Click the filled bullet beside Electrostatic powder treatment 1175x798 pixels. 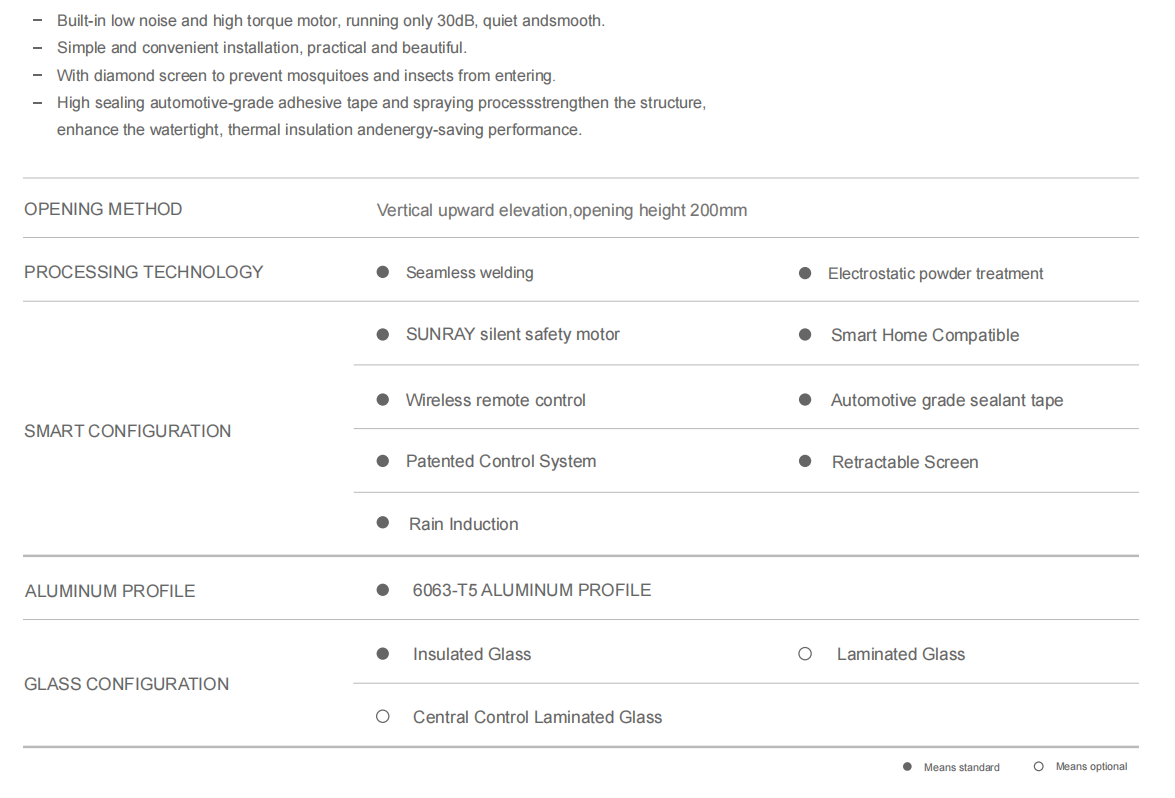click(x=805, y=273)
